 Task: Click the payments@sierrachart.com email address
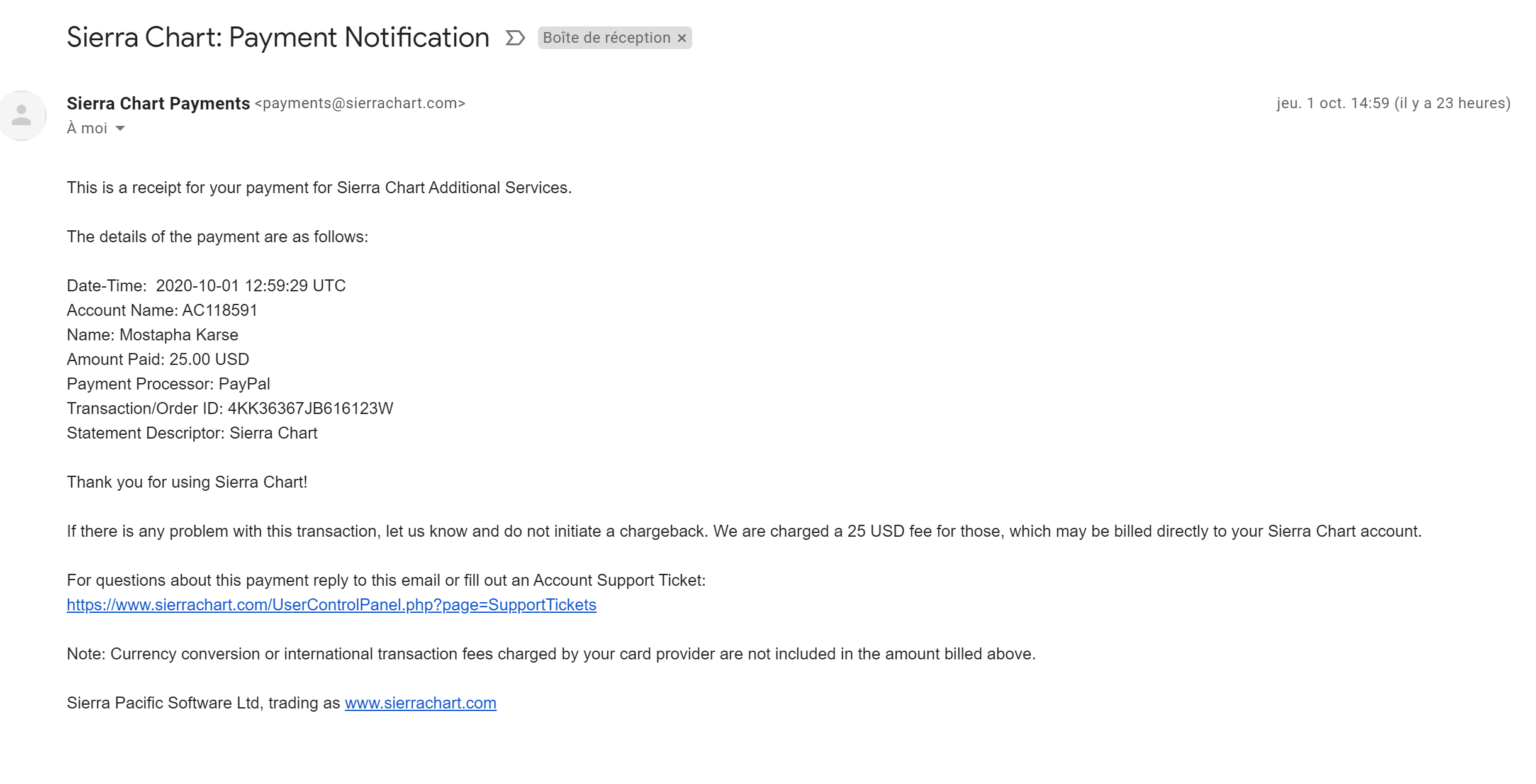point(360,103)
